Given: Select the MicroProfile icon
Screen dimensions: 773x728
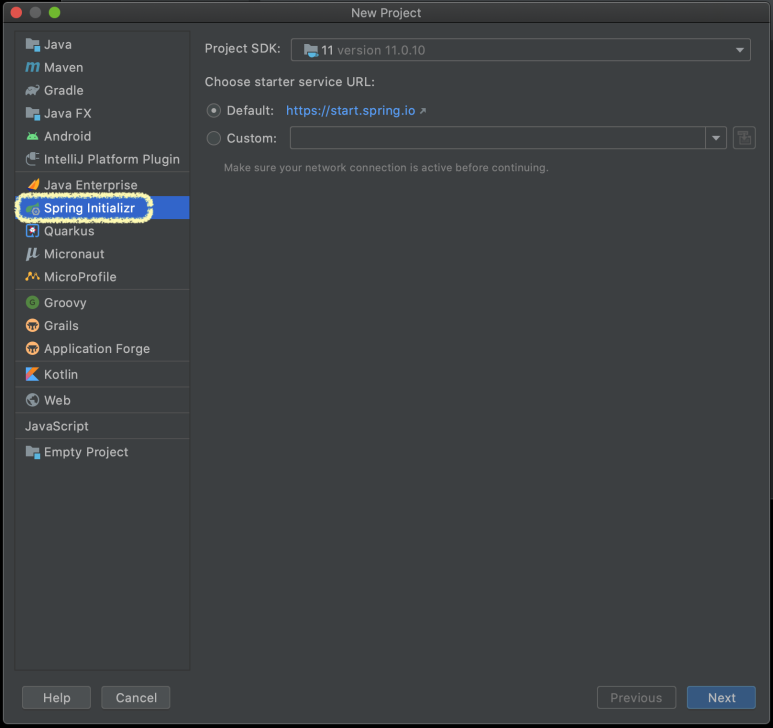Looking at the screenshot, I should pos(33,277).
